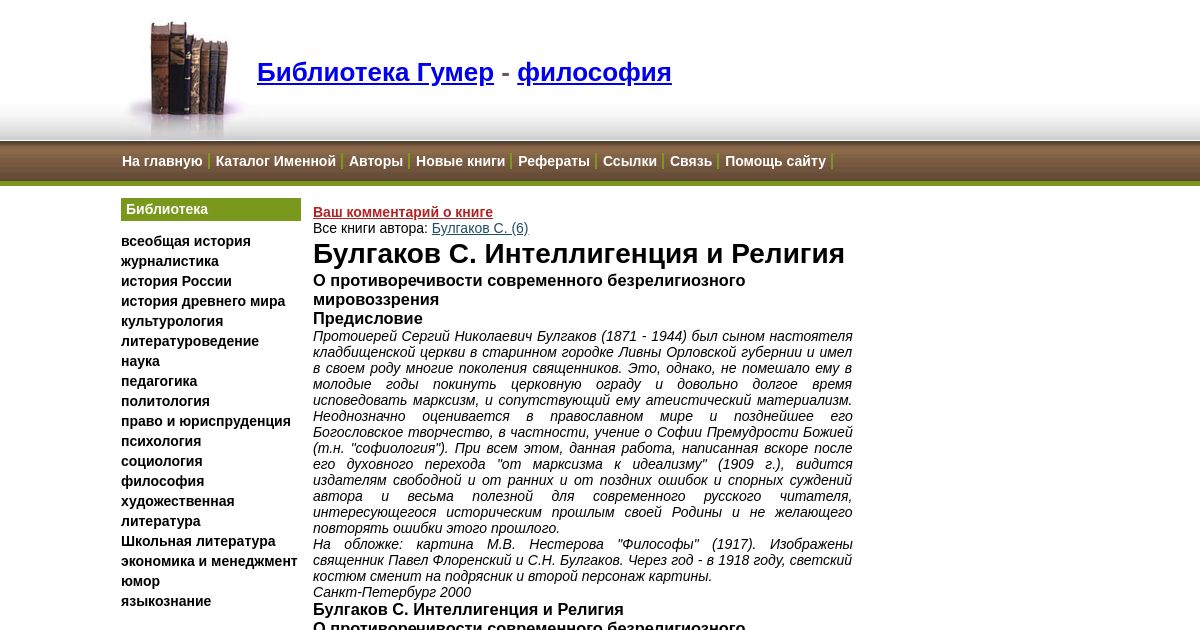Open Каталог Именной in the navigation bar

pos(276,161)
